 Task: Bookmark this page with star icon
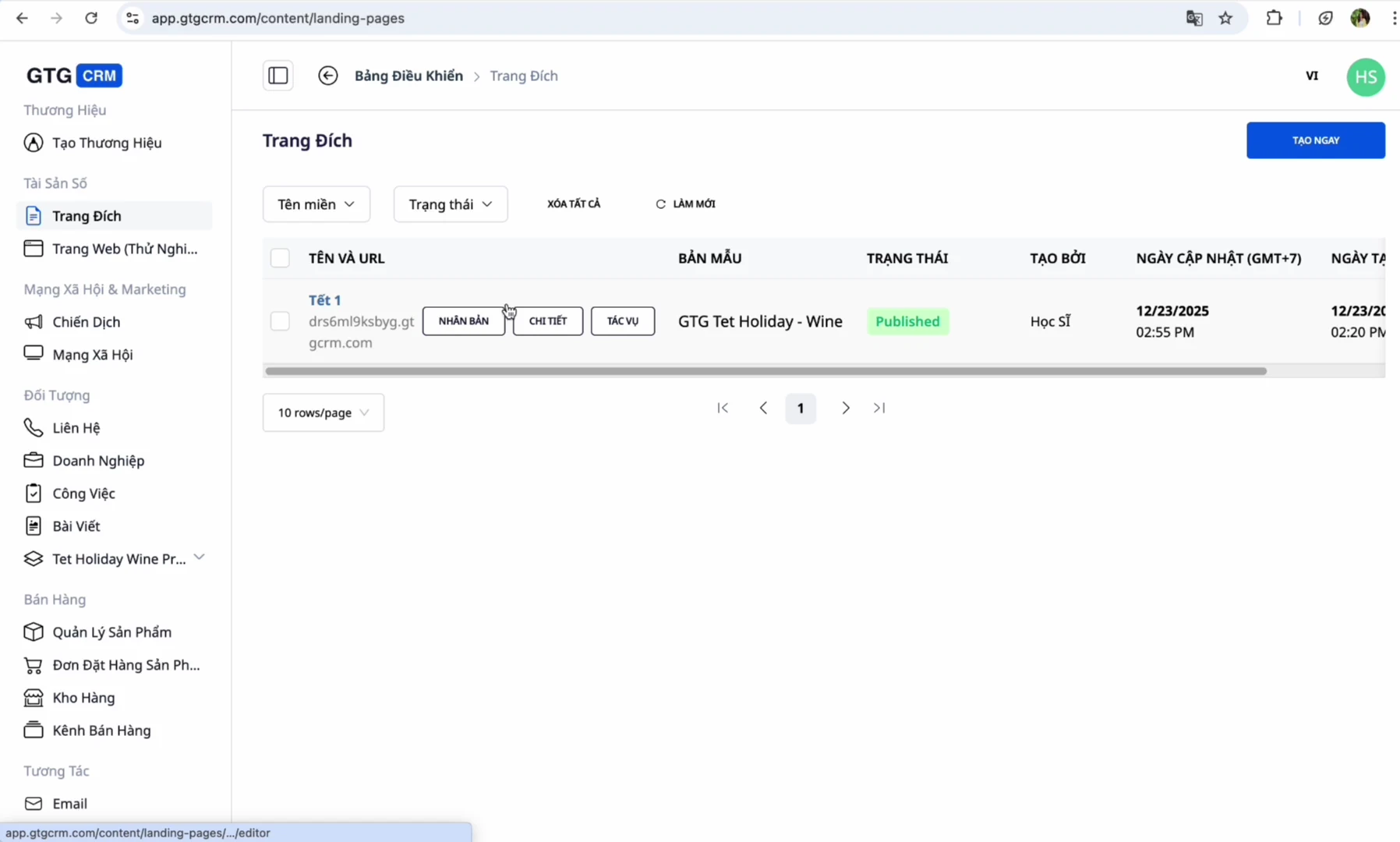(x=1225, y=18)
